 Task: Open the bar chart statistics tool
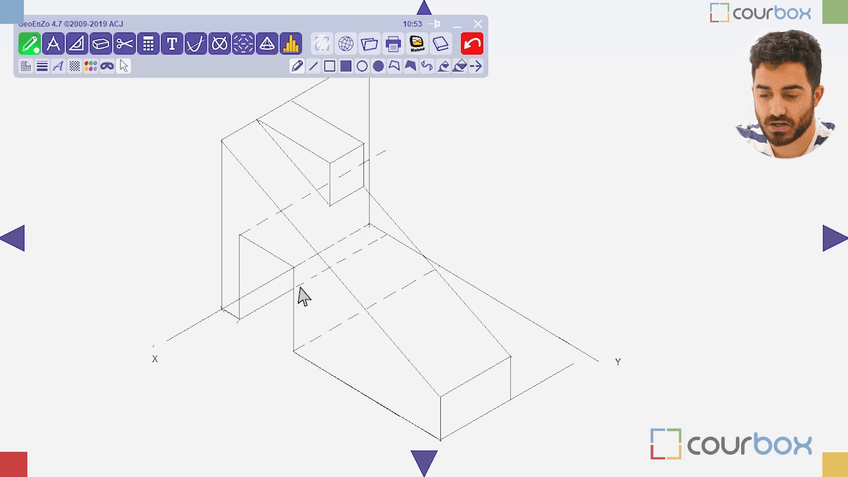click(x=291, y=43)
